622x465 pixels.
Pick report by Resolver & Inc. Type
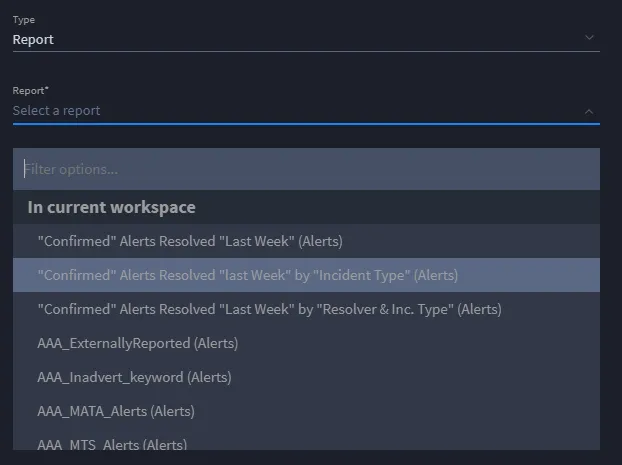(x=306, y=309)
